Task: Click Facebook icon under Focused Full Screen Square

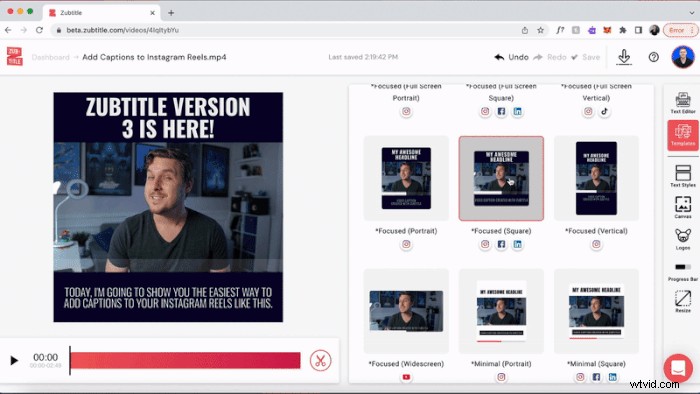Action: [x=501, y=112]
